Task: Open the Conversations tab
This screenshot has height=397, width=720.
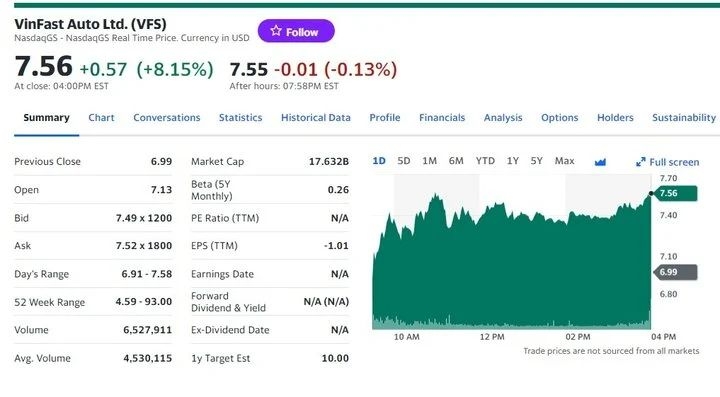Action: 167,117
